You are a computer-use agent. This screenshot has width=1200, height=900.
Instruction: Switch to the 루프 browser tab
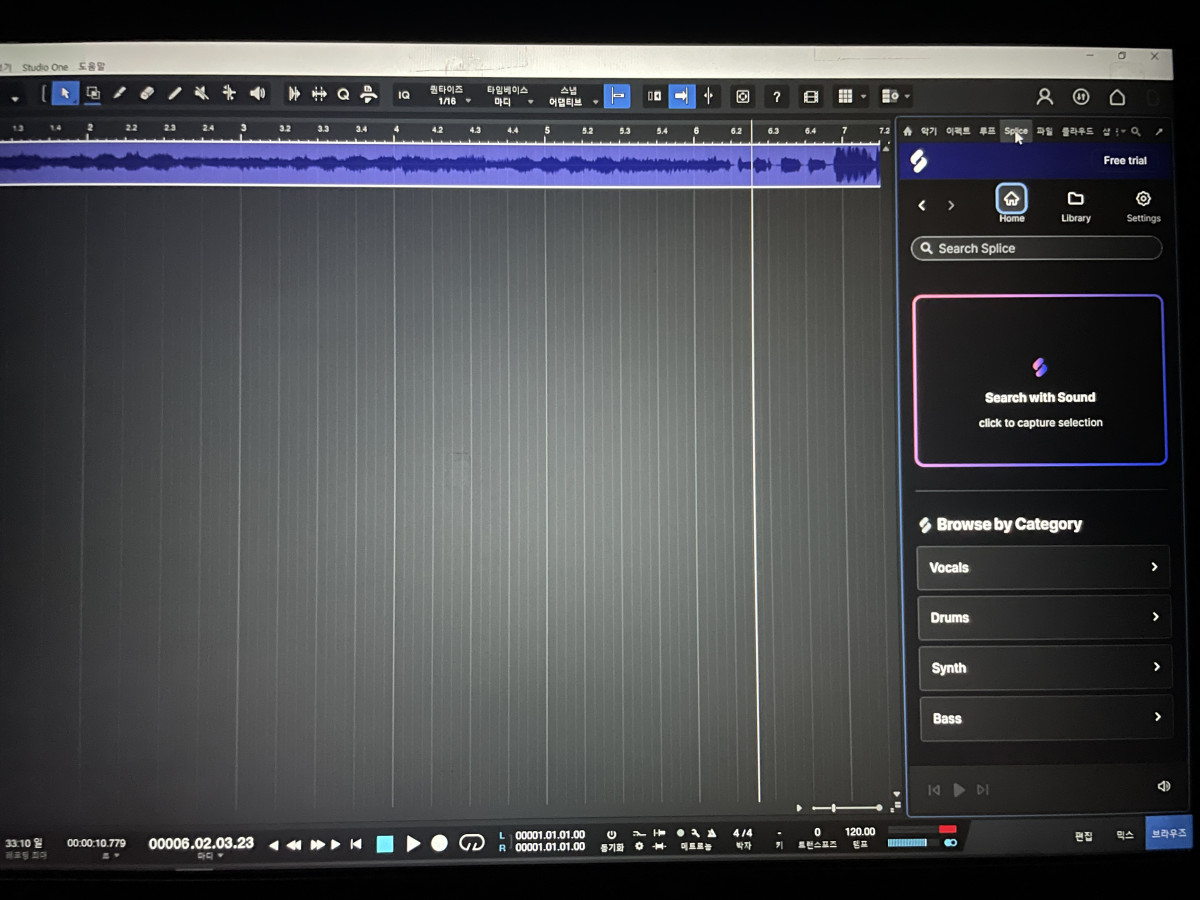pyautogui.click(x=987, y=131)
